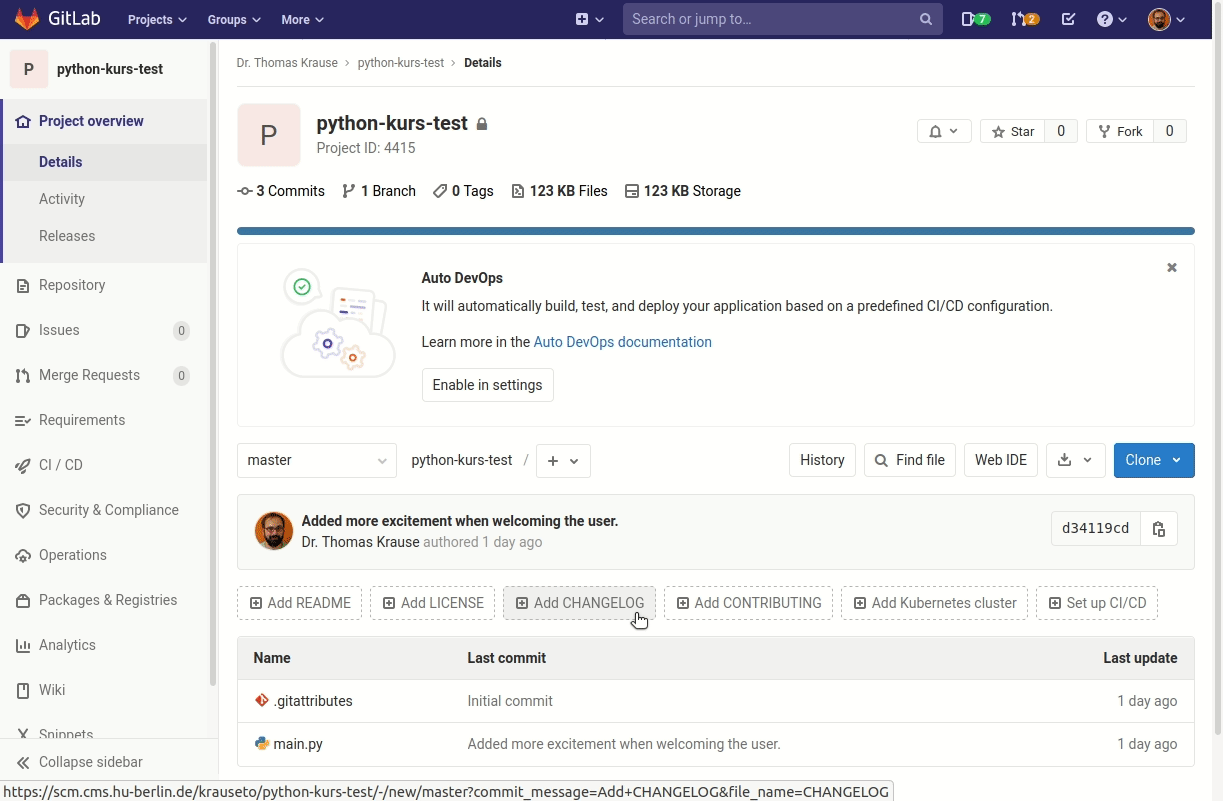Click the GitLab fox logo
This screenshot has height=801, width=1223.
(x=28, y=19)
